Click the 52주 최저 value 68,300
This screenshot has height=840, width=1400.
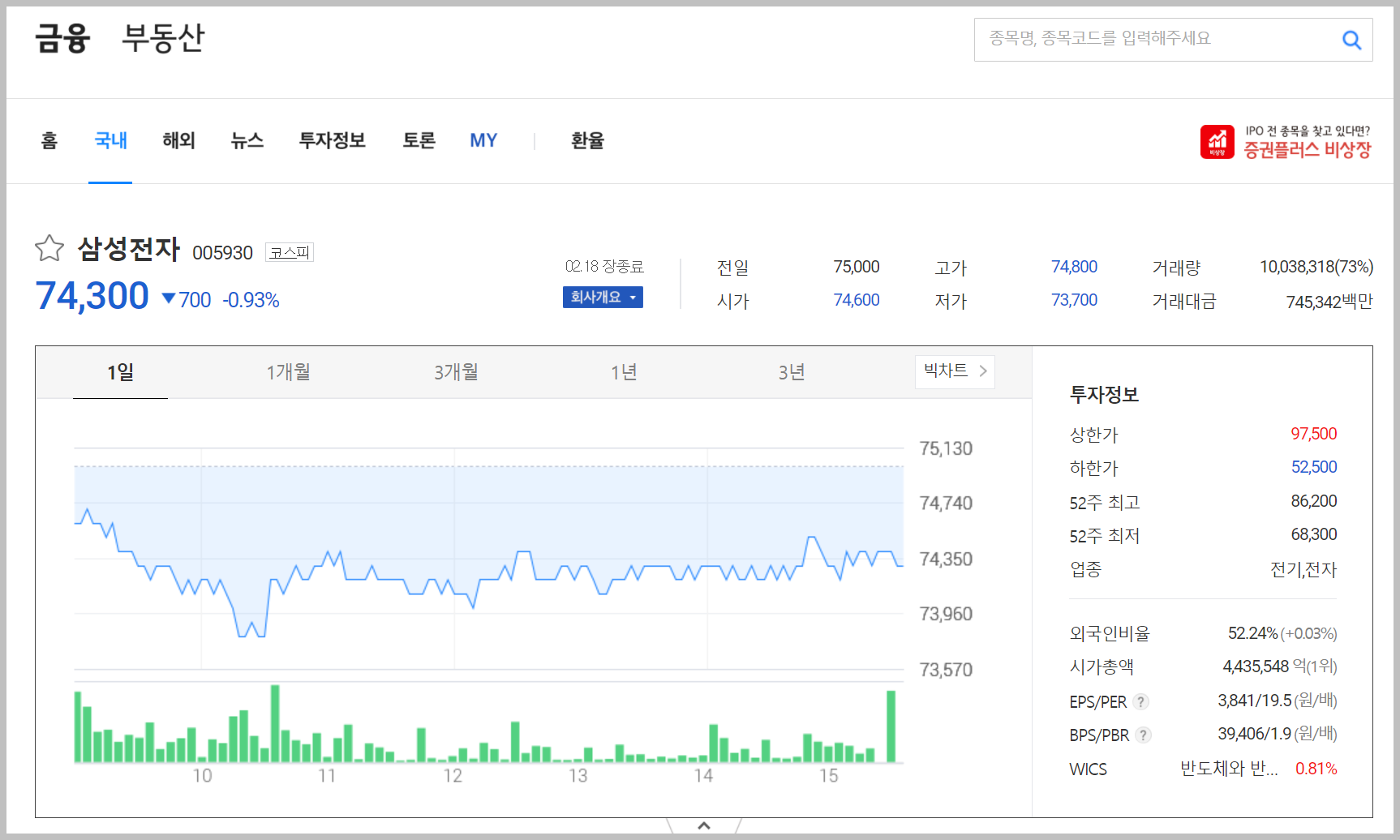click(1314, 534)
